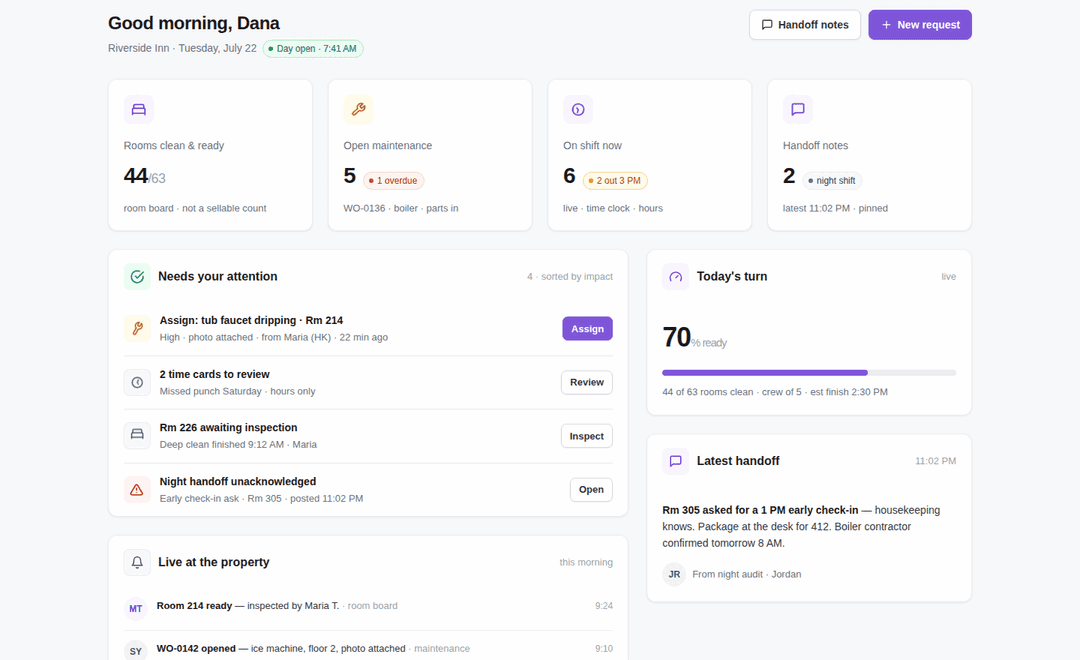Click 'From night audit · Jordan' text
This screenshot has width=1080, height=660.
[747, 574]
